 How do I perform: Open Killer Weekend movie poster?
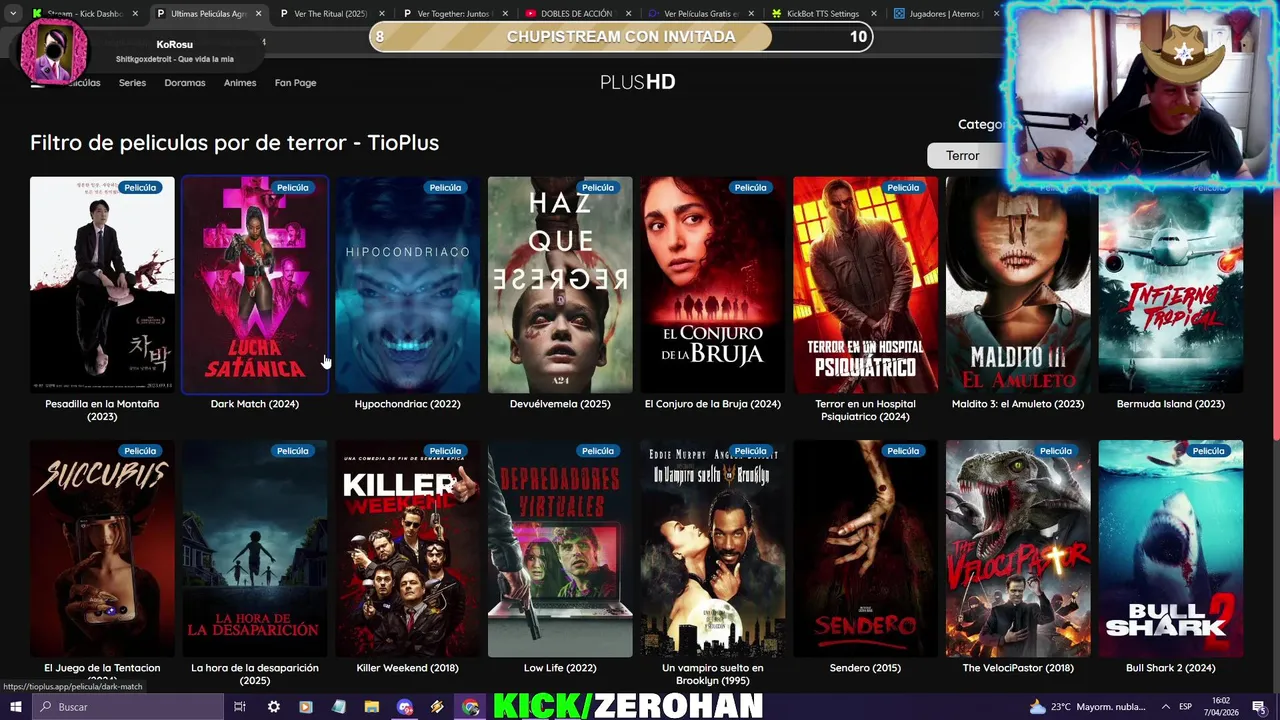408,549
